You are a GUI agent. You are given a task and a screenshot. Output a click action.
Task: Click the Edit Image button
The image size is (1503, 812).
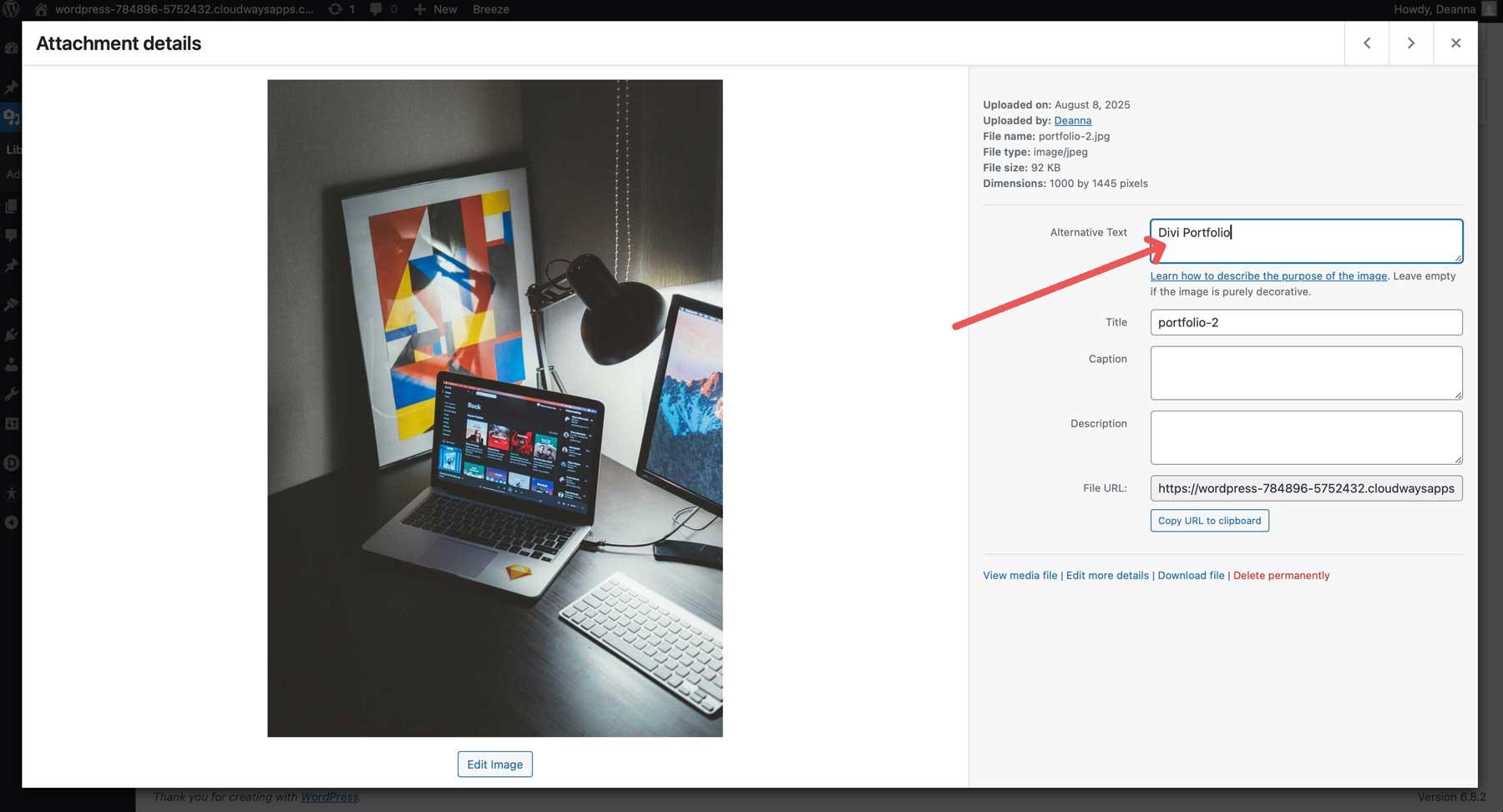[x=494, y=764]
